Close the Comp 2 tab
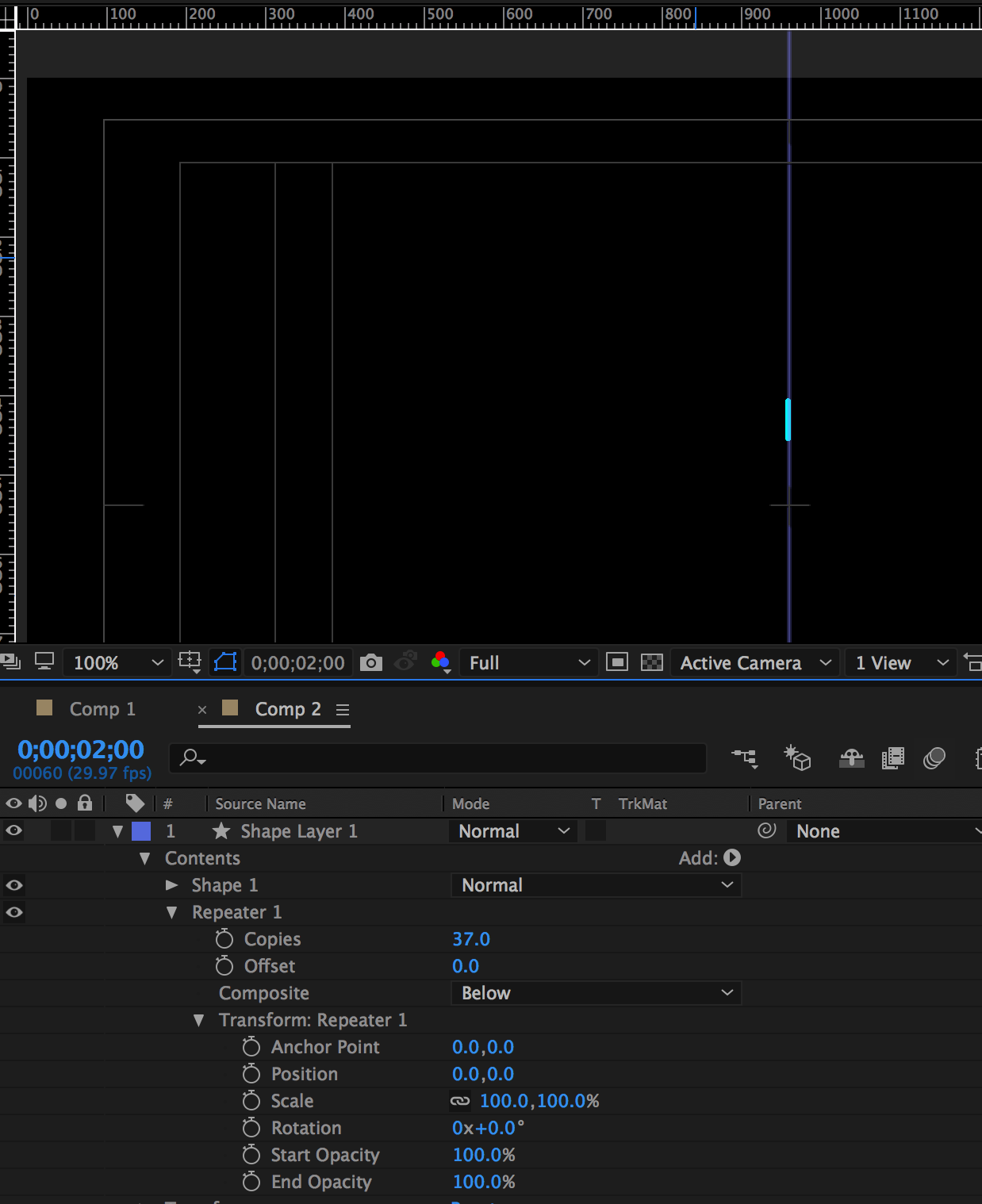 click(202, 709)
